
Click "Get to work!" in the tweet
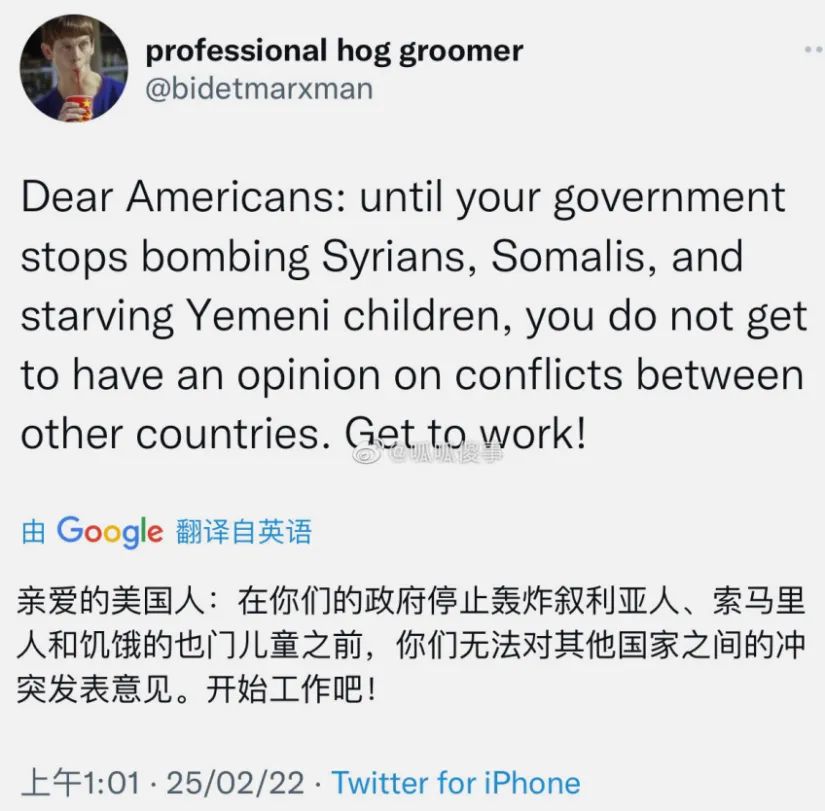pos(464,435)
